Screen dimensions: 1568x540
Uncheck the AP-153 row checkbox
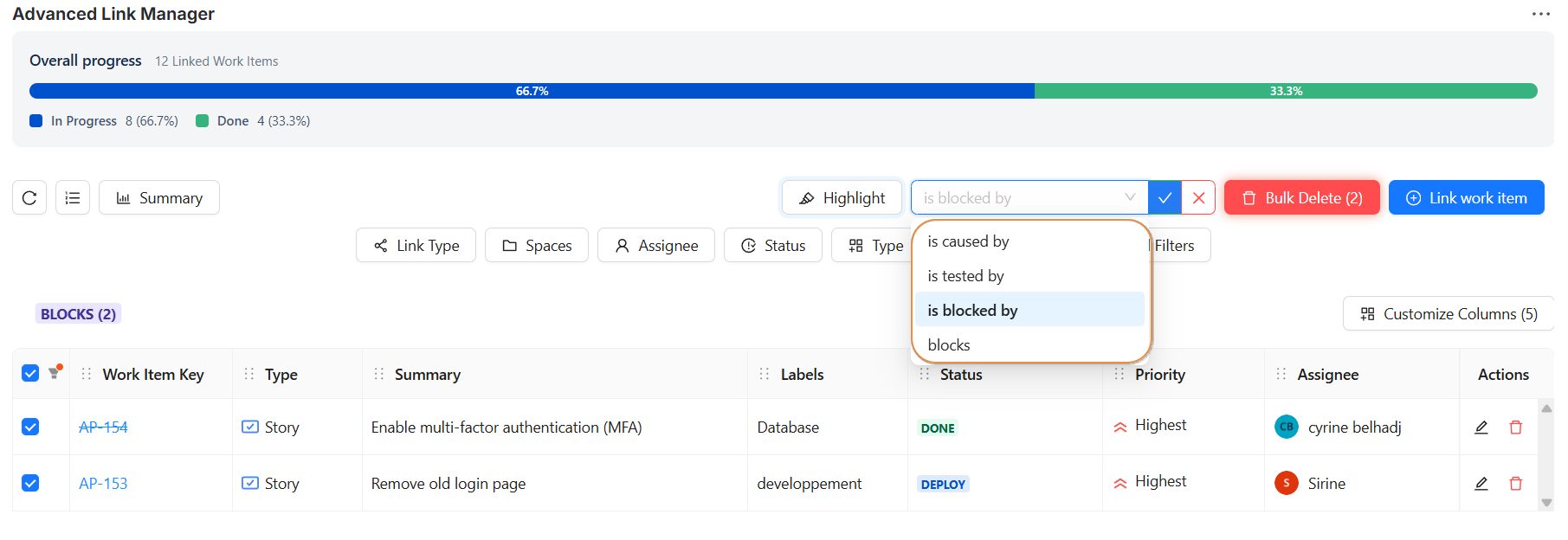30,483
